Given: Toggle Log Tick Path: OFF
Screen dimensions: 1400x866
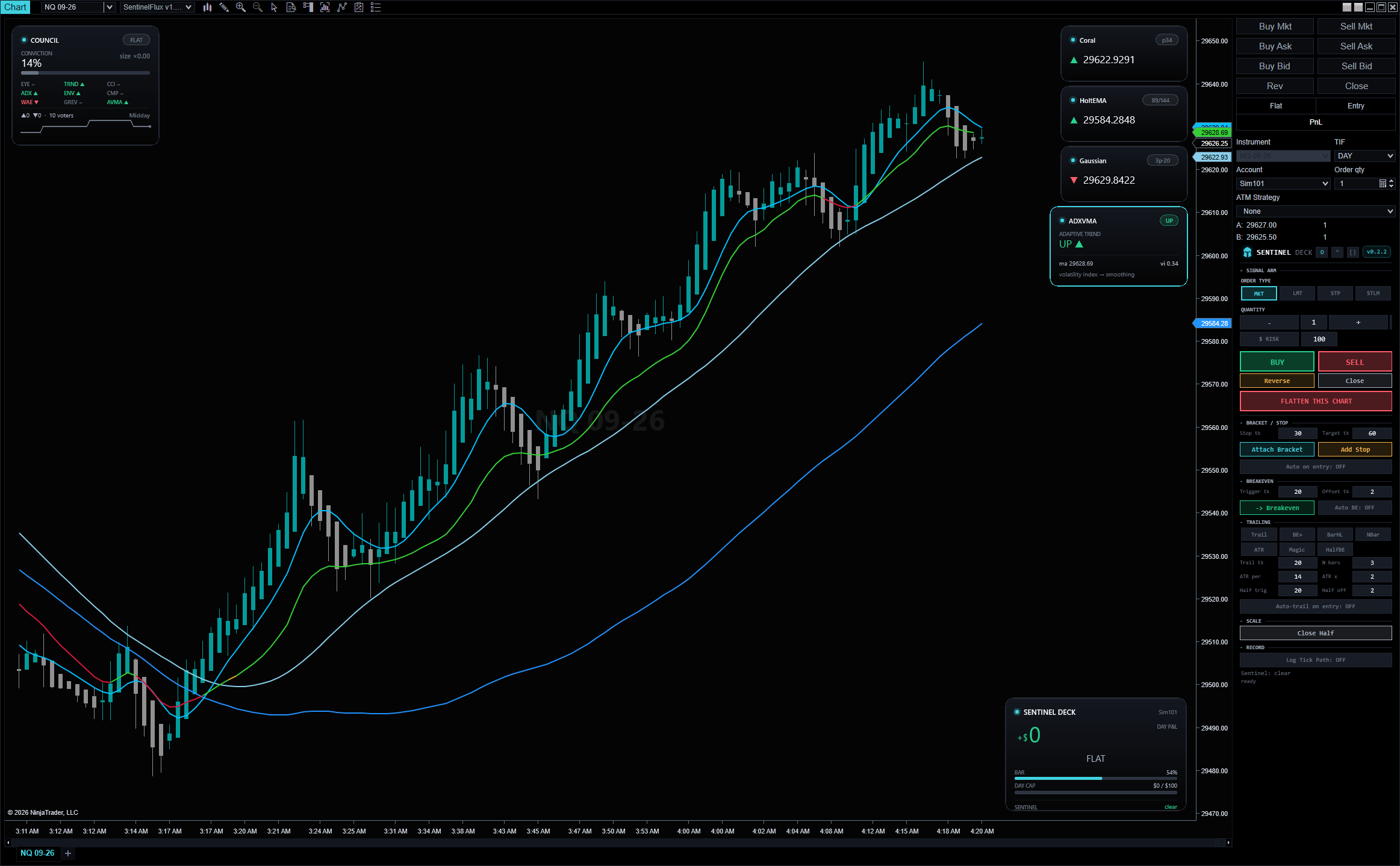Looking at the screenshot, I should click(x=1316, y=660).
